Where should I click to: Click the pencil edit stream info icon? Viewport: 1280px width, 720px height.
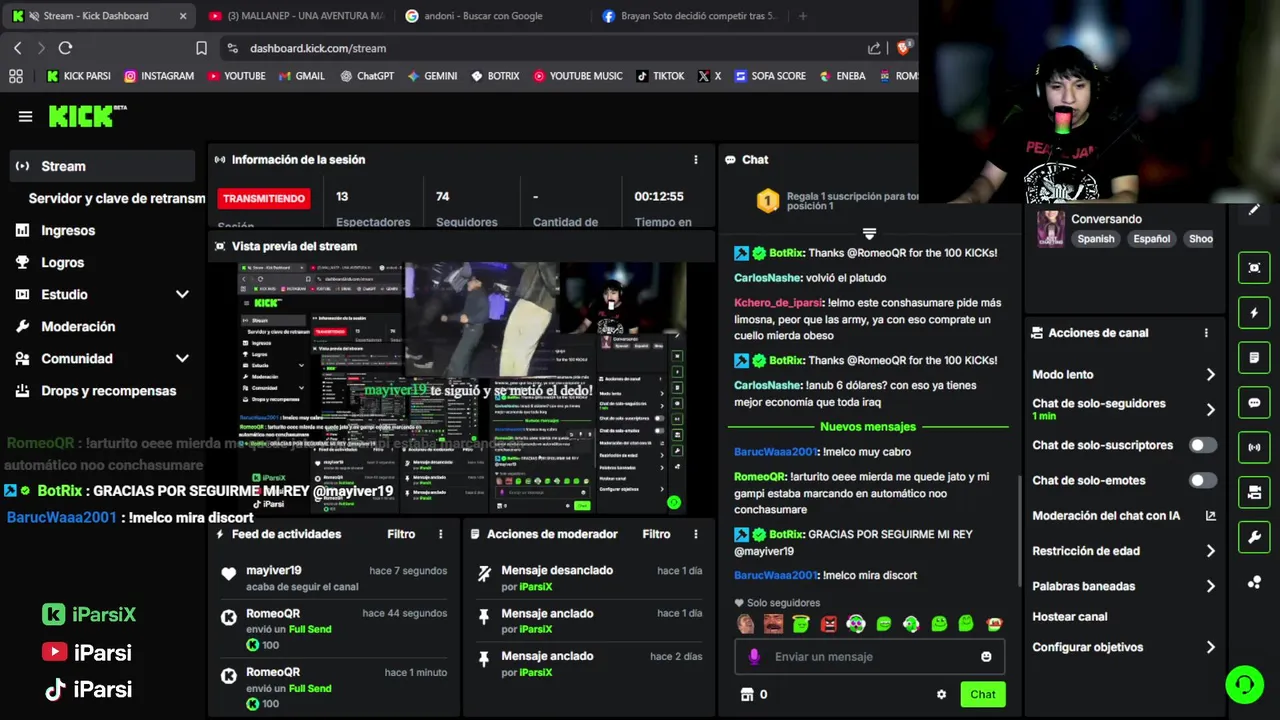(x=1254, y=209)
